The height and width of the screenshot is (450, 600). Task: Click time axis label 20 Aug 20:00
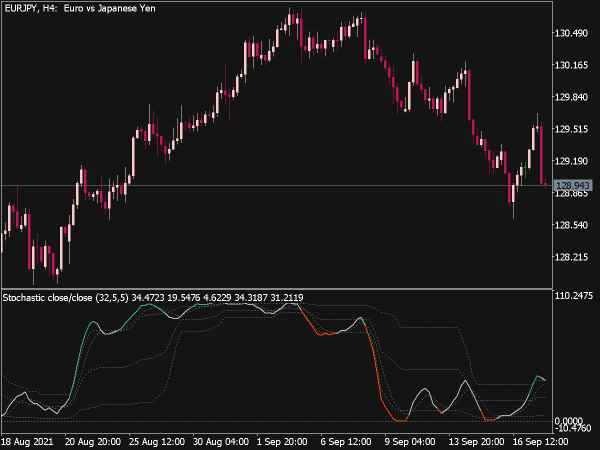click(x=93, y=442)
